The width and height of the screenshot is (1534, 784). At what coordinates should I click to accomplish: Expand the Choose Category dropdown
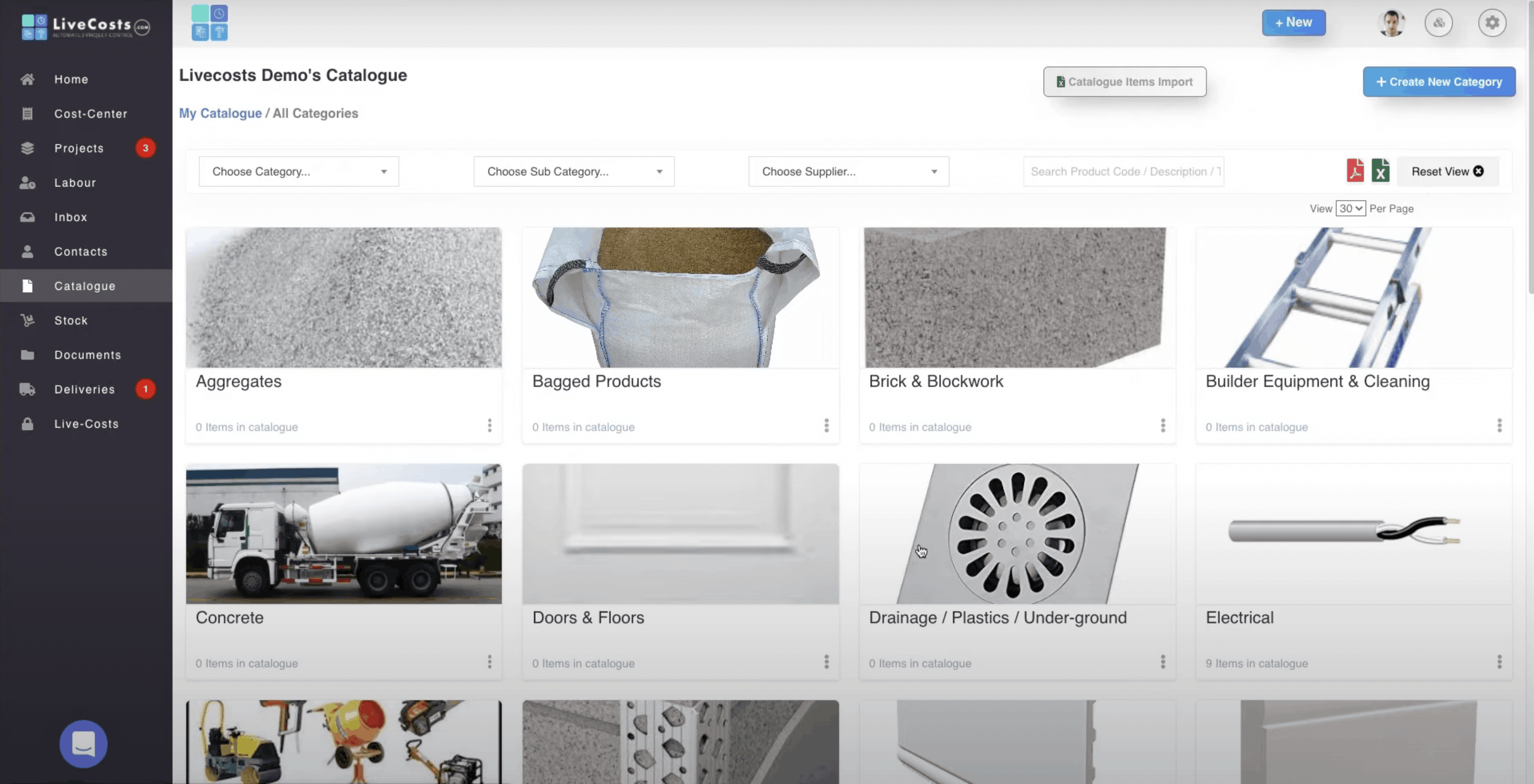pyautogui.click(x=299, y=171)
